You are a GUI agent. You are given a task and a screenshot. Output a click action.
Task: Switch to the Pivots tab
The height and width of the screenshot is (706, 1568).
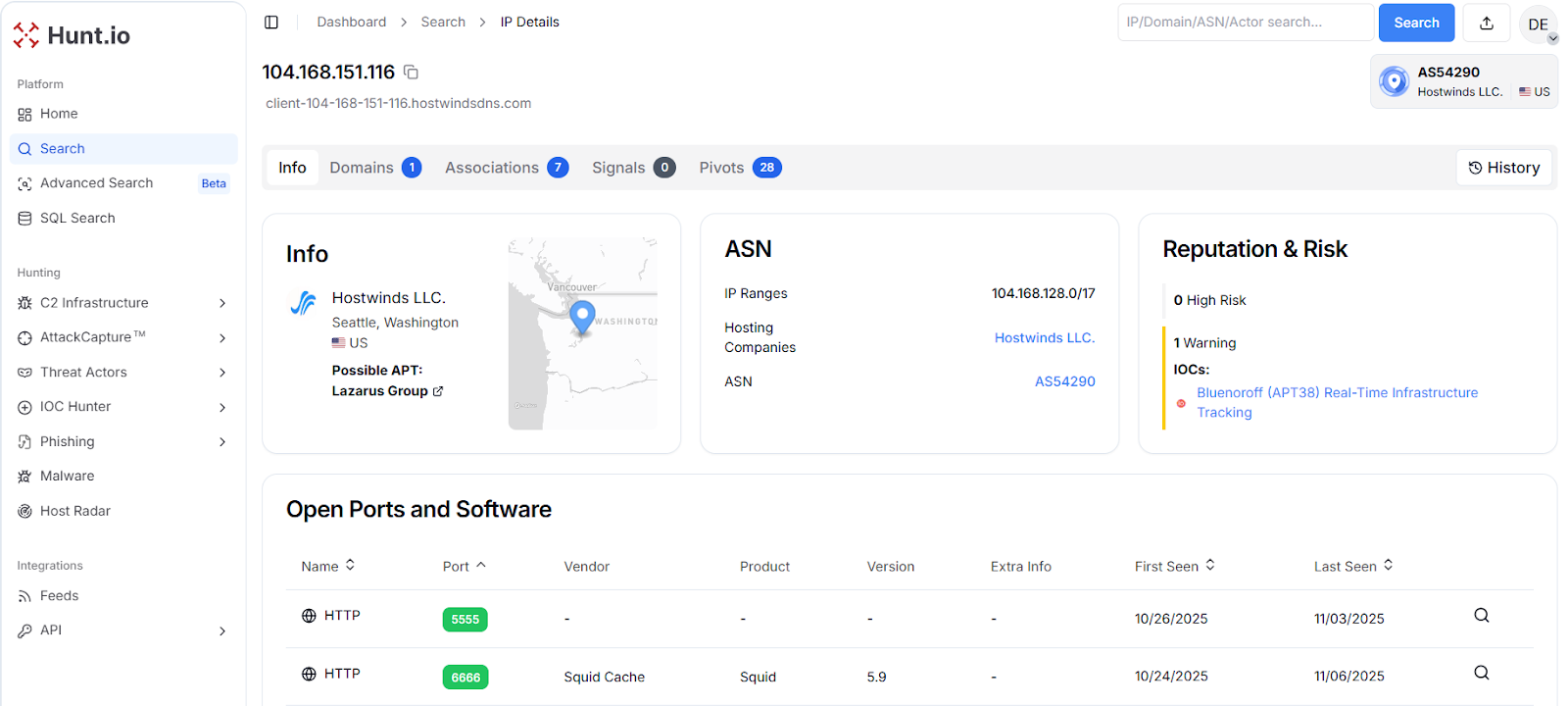pos(739,168)
